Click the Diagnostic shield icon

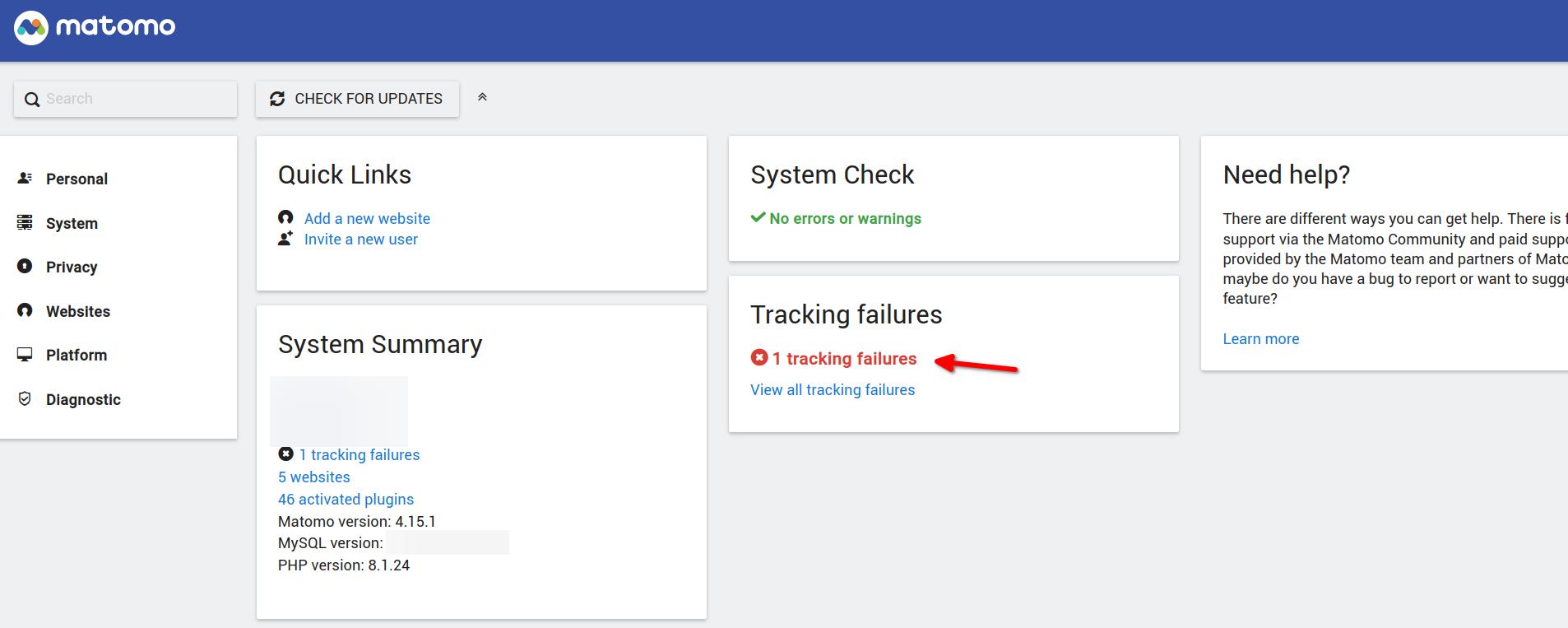coord(25,398)
